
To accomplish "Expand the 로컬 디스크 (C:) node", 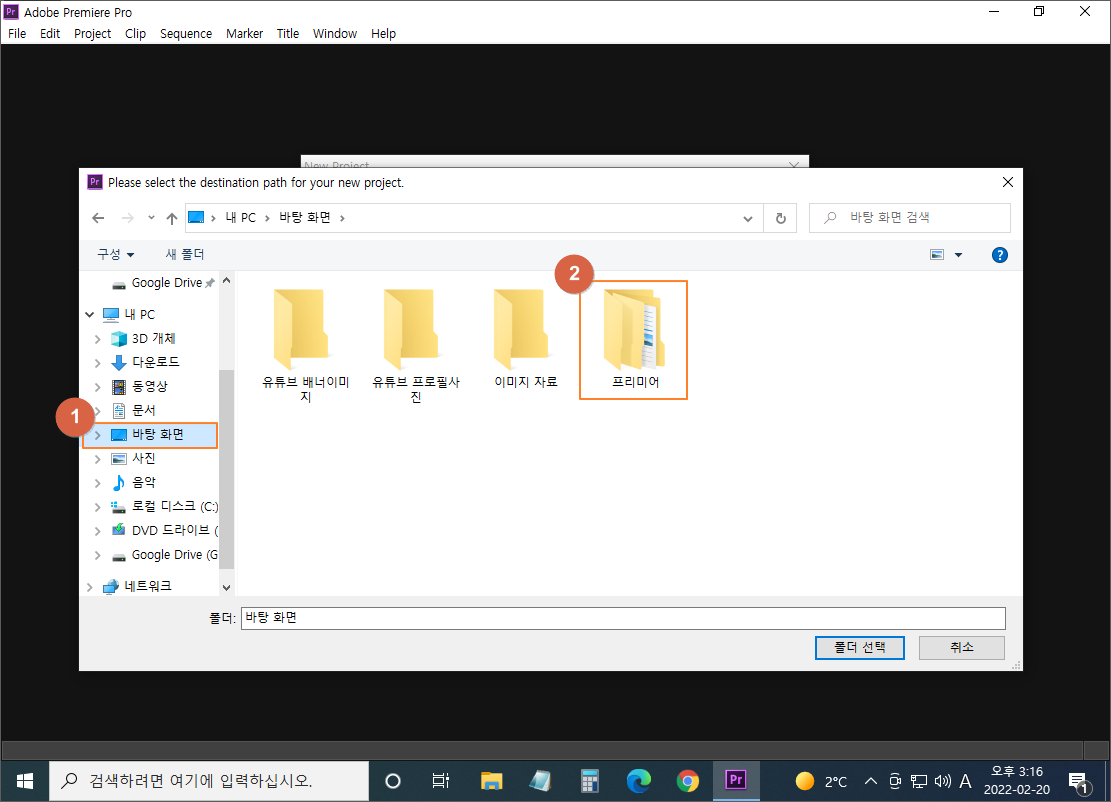I will (x=98, y=507).
